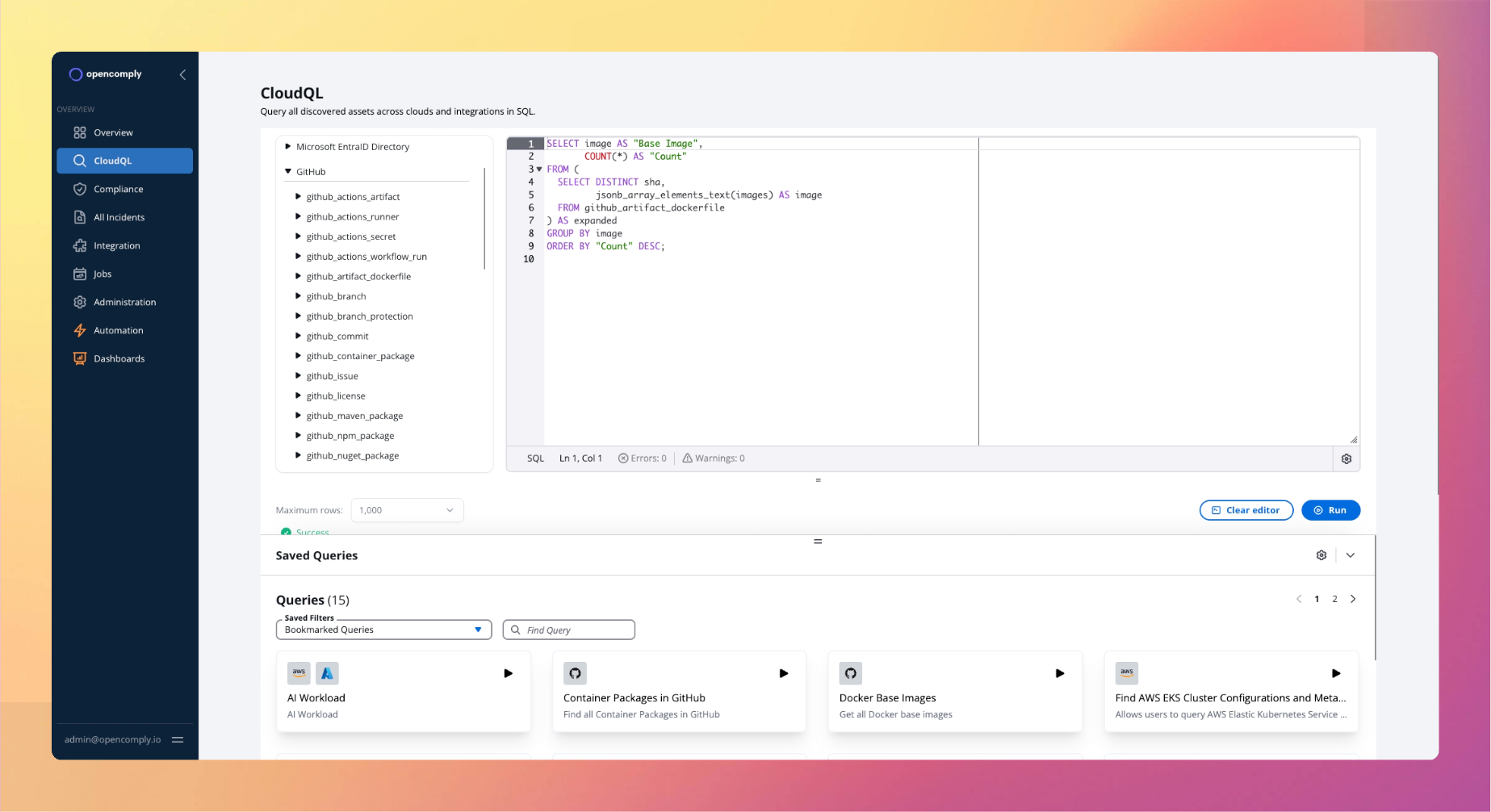Screen dimensions: 1491x812
Task: Run the Find AWS EKS Cluster query
Action: tap(1335, 673)
